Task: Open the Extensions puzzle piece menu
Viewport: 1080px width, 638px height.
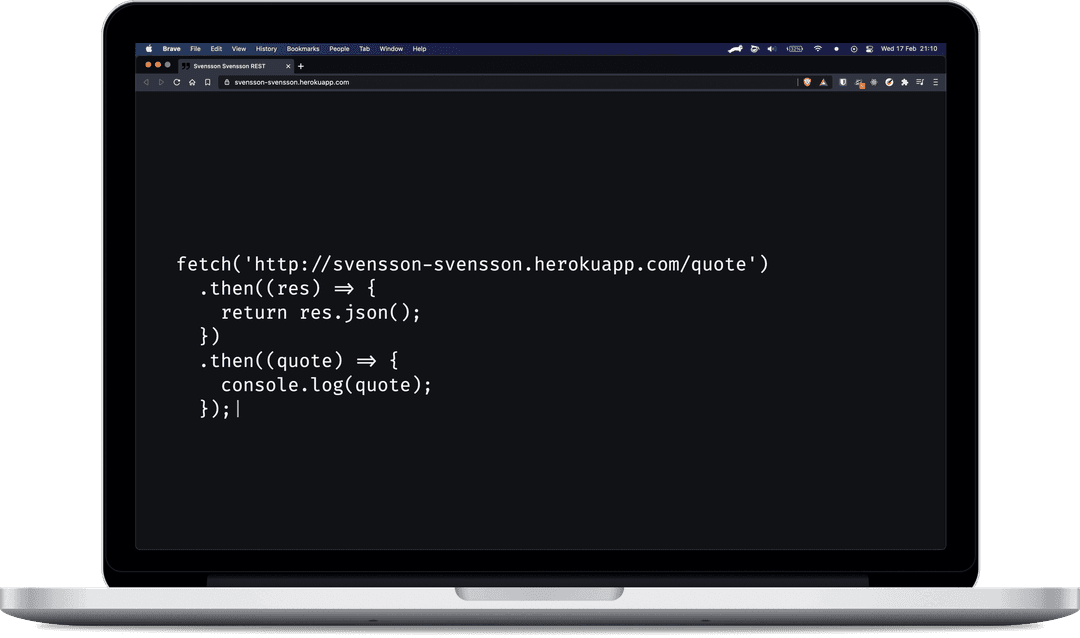Action: coord(904,82)
